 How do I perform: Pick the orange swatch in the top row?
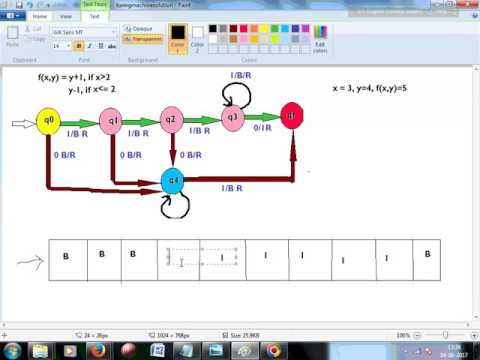(254, 29)
